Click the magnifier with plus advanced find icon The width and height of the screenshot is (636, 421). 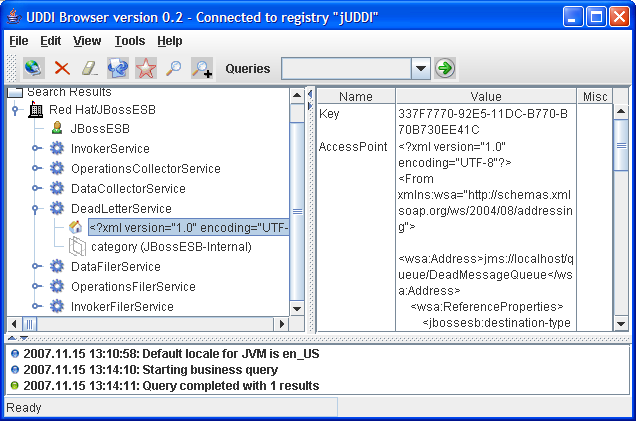point(202,68)
